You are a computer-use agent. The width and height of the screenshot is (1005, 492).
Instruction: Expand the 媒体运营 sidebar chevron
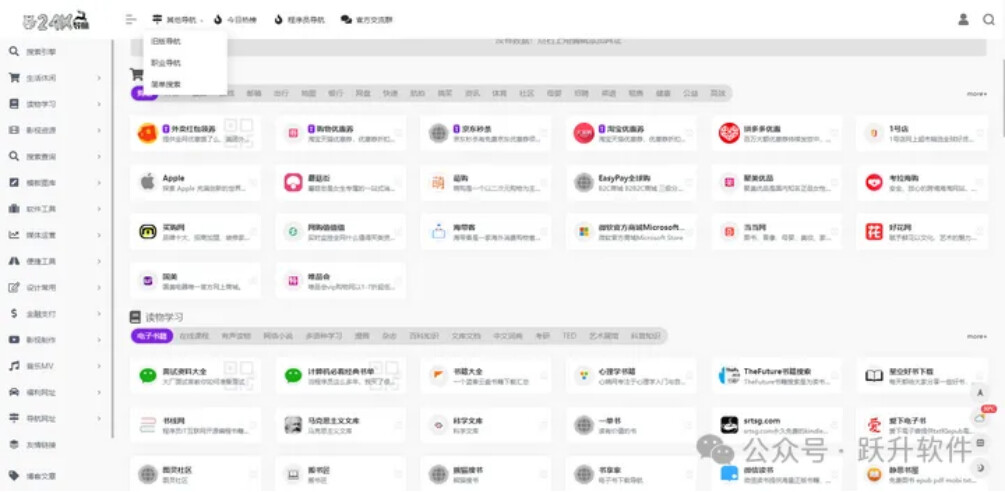[99, 235]
